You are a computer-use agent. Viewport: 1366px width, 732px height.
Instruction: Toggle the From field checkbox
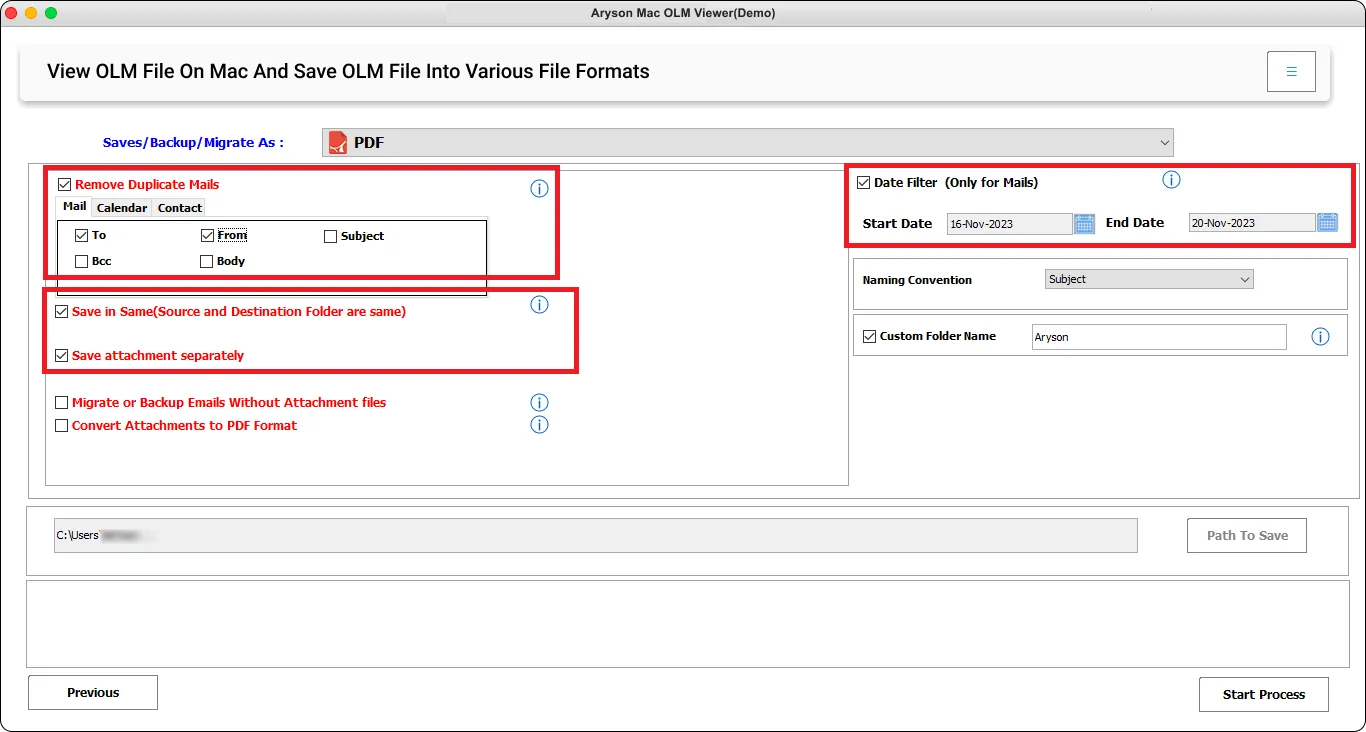(x=207, y=236)
